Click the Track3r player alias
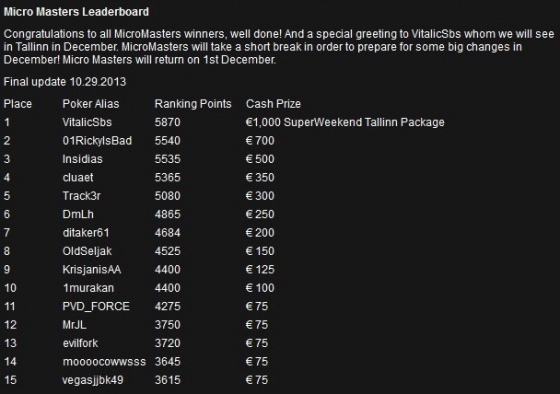The image size is (560, 394). point(81,196)
